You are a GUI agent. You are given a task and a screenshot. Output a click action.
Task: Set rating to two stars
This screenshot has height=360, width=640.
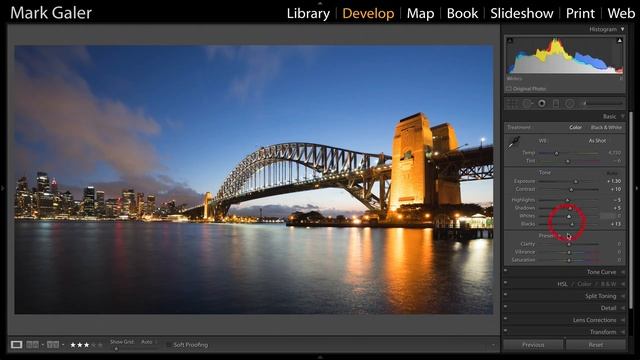[x=80, y=345]
